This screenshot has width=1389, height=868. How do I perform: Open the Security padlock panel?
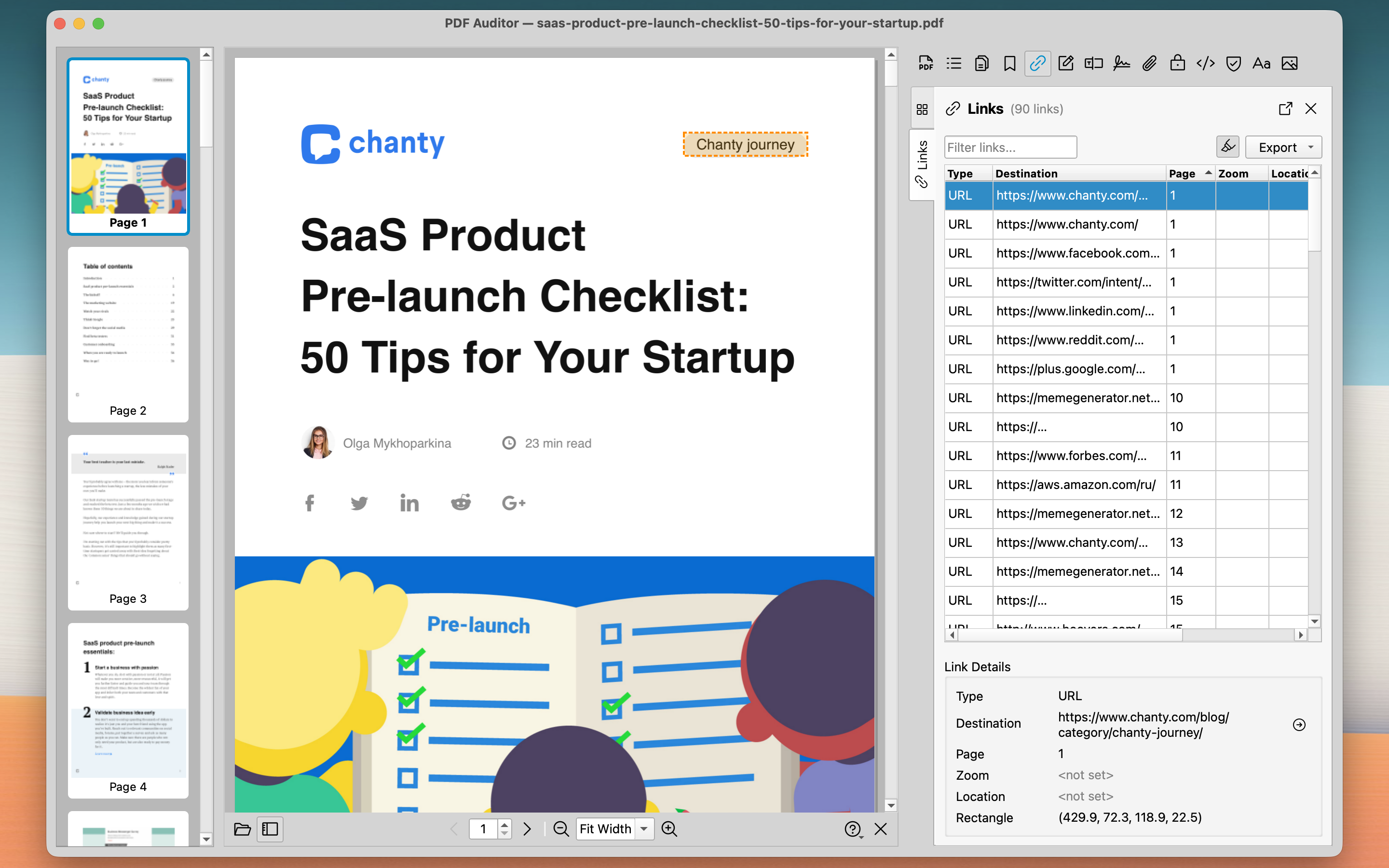(1177, 63)
